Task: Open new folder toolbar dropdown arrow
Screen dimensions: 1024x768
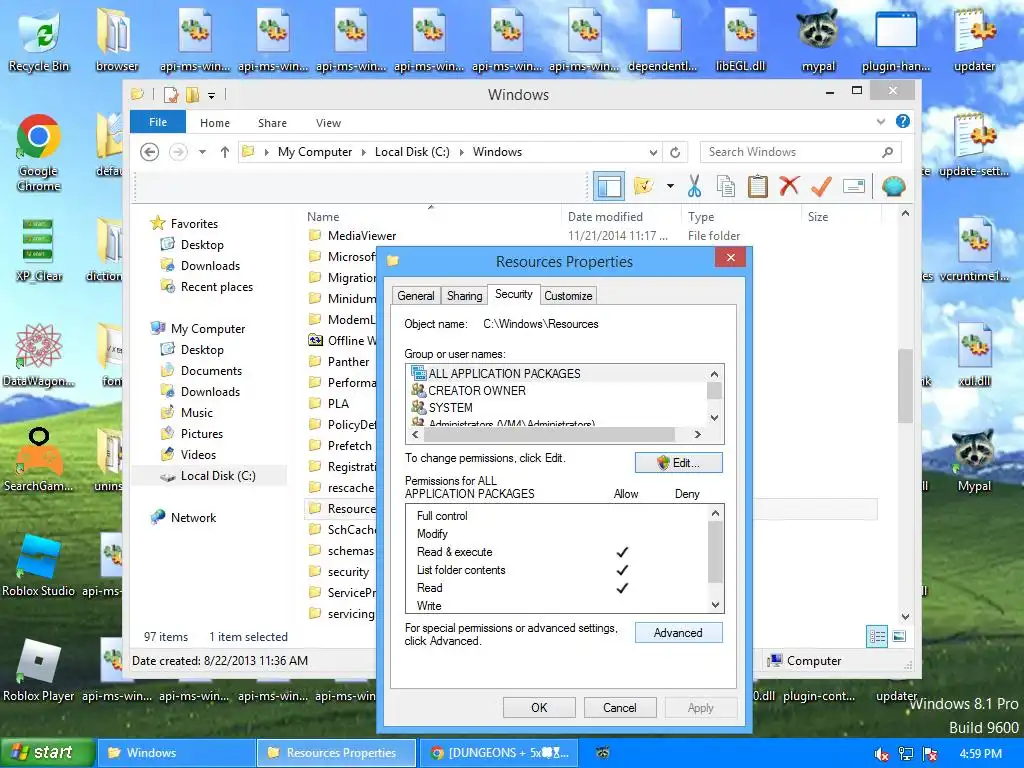Action: [670, 187]
